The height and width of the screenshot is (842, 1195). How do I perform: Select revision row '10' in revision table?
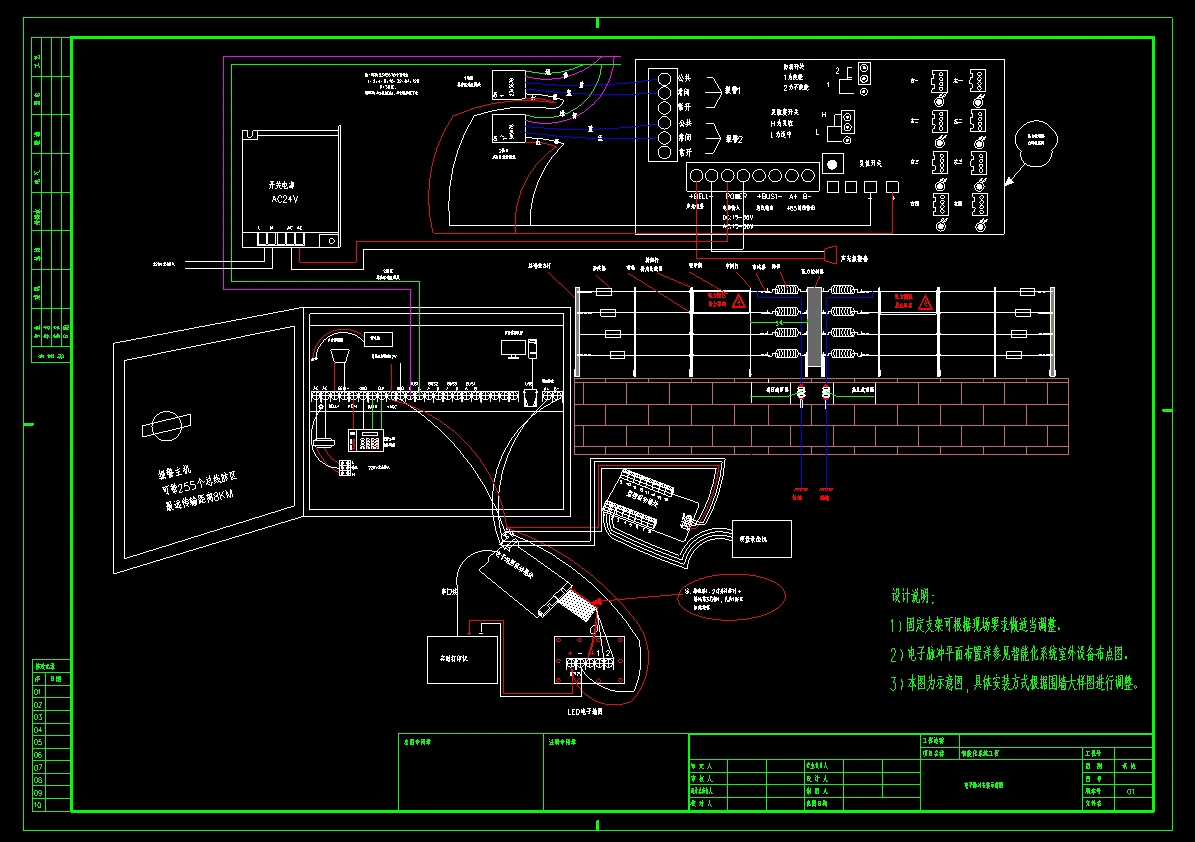click(51, 805)
